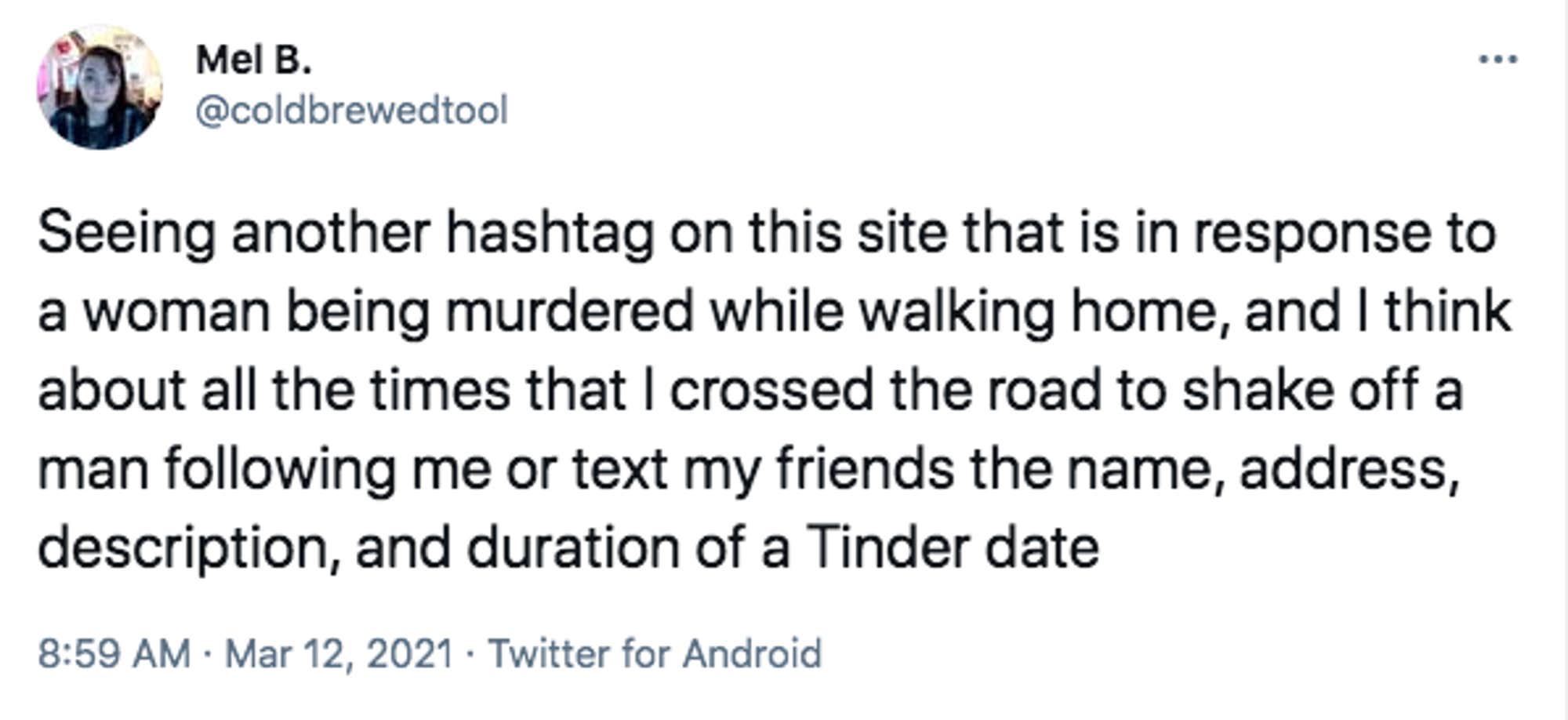The image size is (1568, 720).
Task: Open the Mel B. display name link
Action: [x=253, y=60]
